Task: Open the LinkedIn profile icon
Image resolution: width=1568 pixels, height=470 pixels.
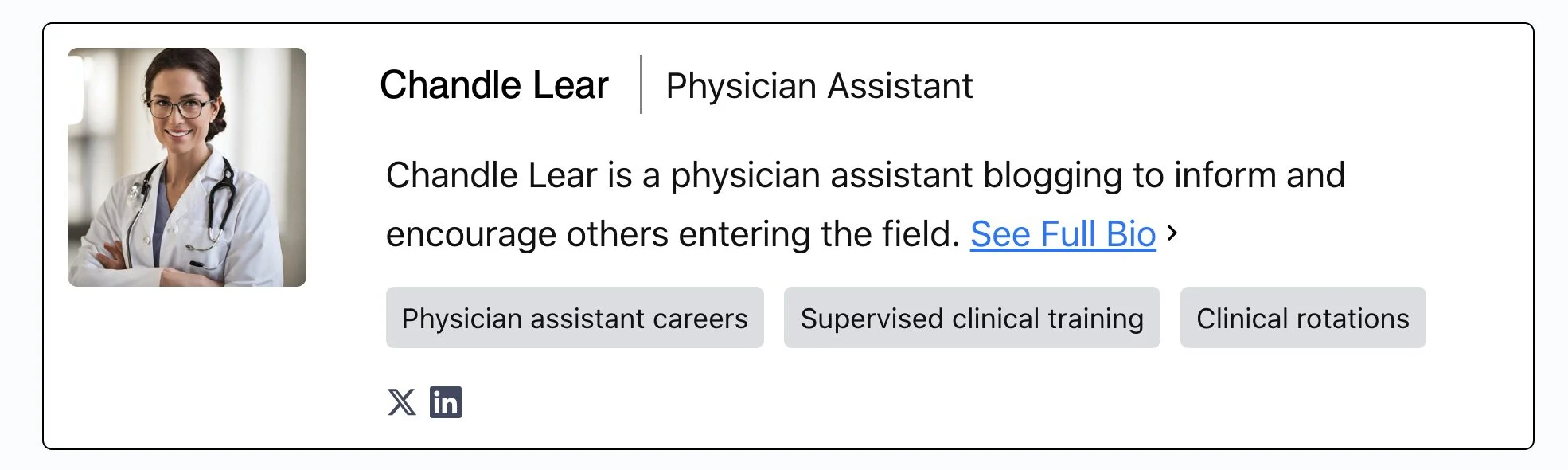Action: point(446,402)
